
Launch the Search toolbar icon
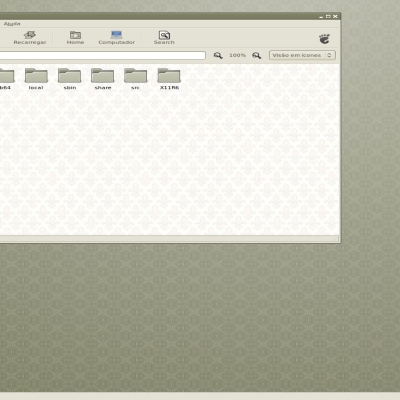pos(164,35)
